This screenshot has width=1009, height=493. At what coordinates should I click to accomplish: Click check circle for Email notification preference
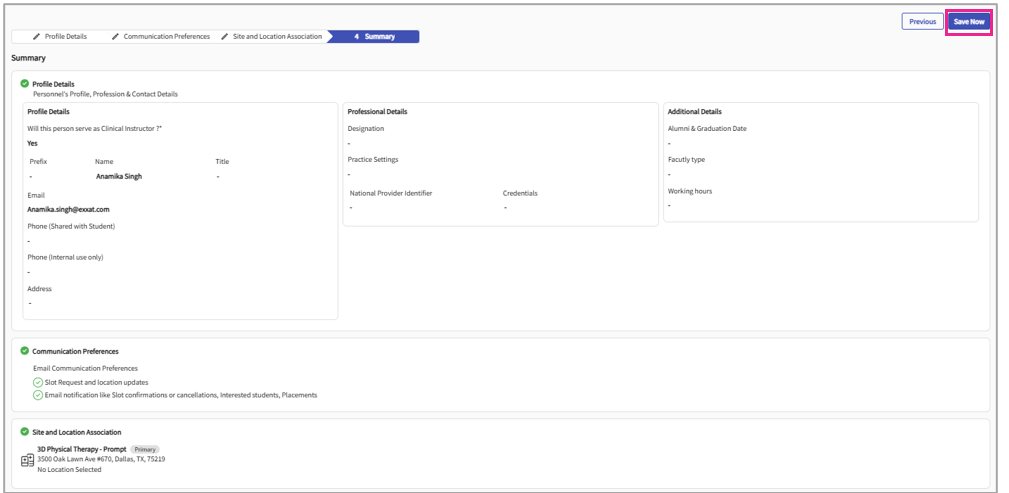point(38,395)
